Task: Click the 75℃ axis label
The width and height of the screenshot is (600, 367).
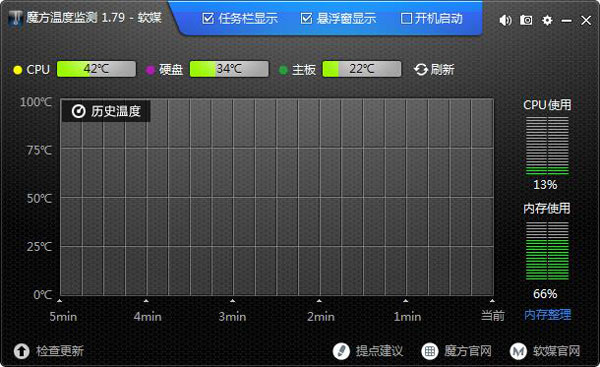Action: (x=39, y=150)
